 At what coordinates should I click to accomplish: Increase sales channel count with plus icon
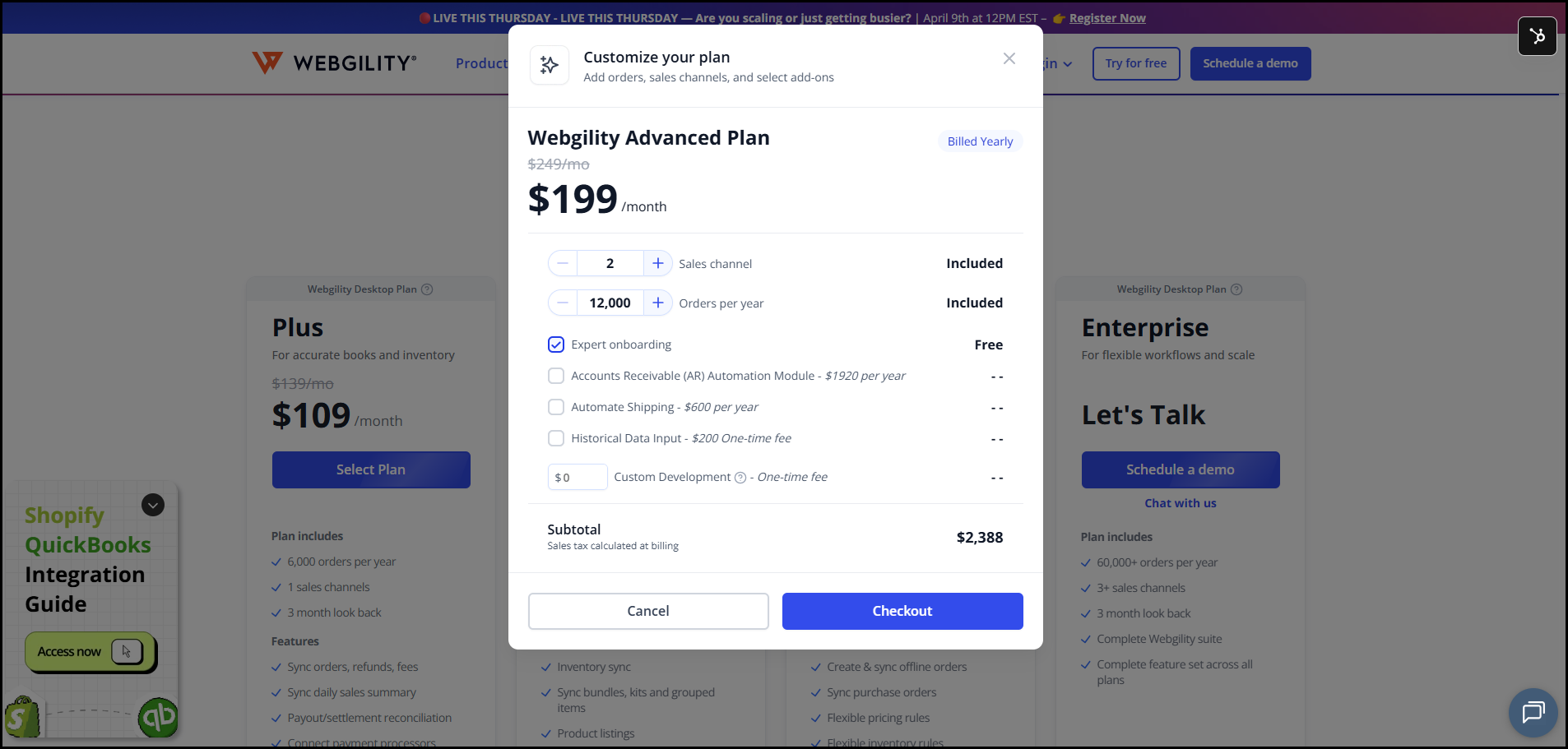(657, 263)
